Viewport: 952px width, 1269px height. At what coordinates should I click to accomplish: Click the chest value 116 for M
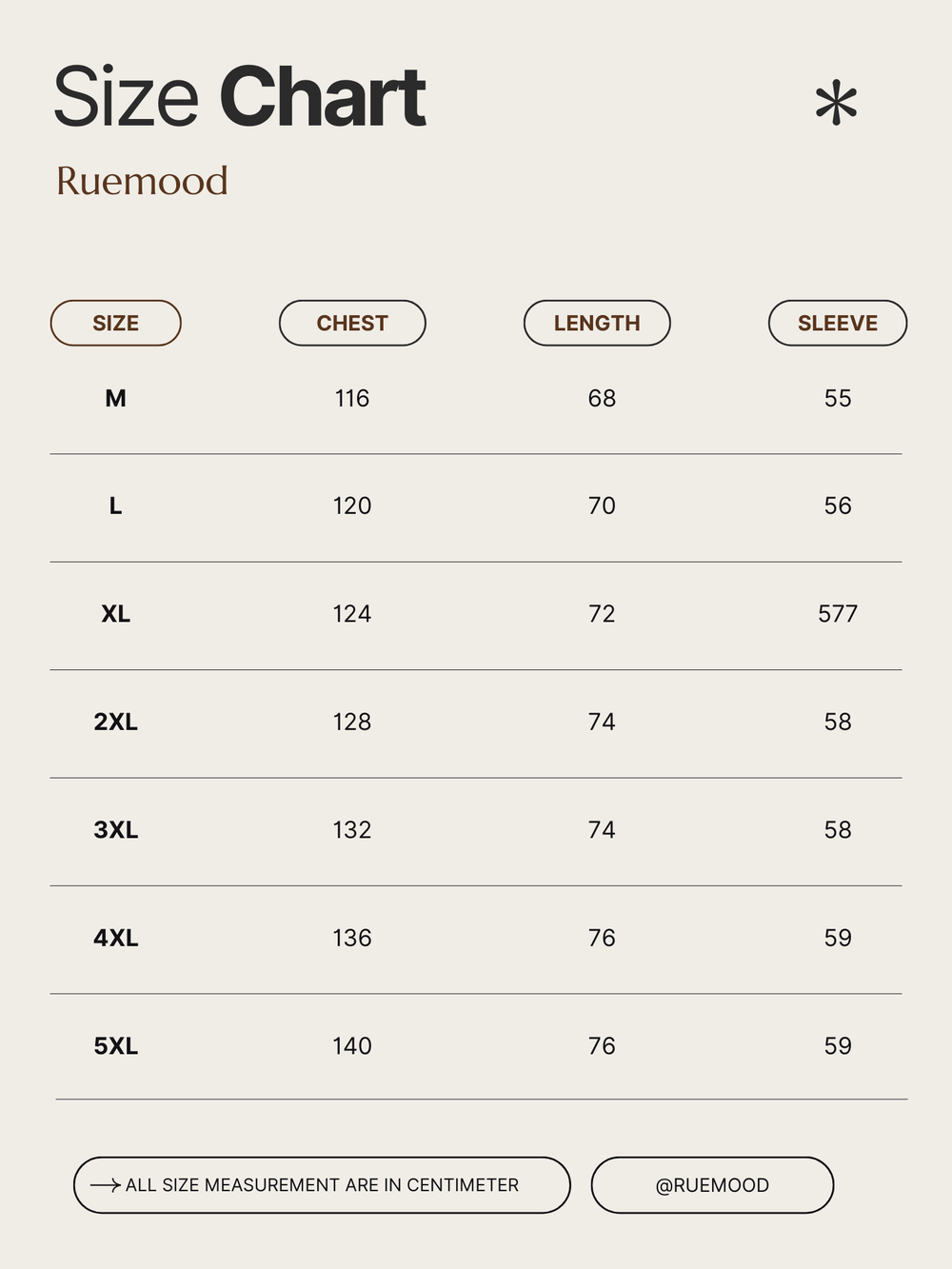(352, 398)
